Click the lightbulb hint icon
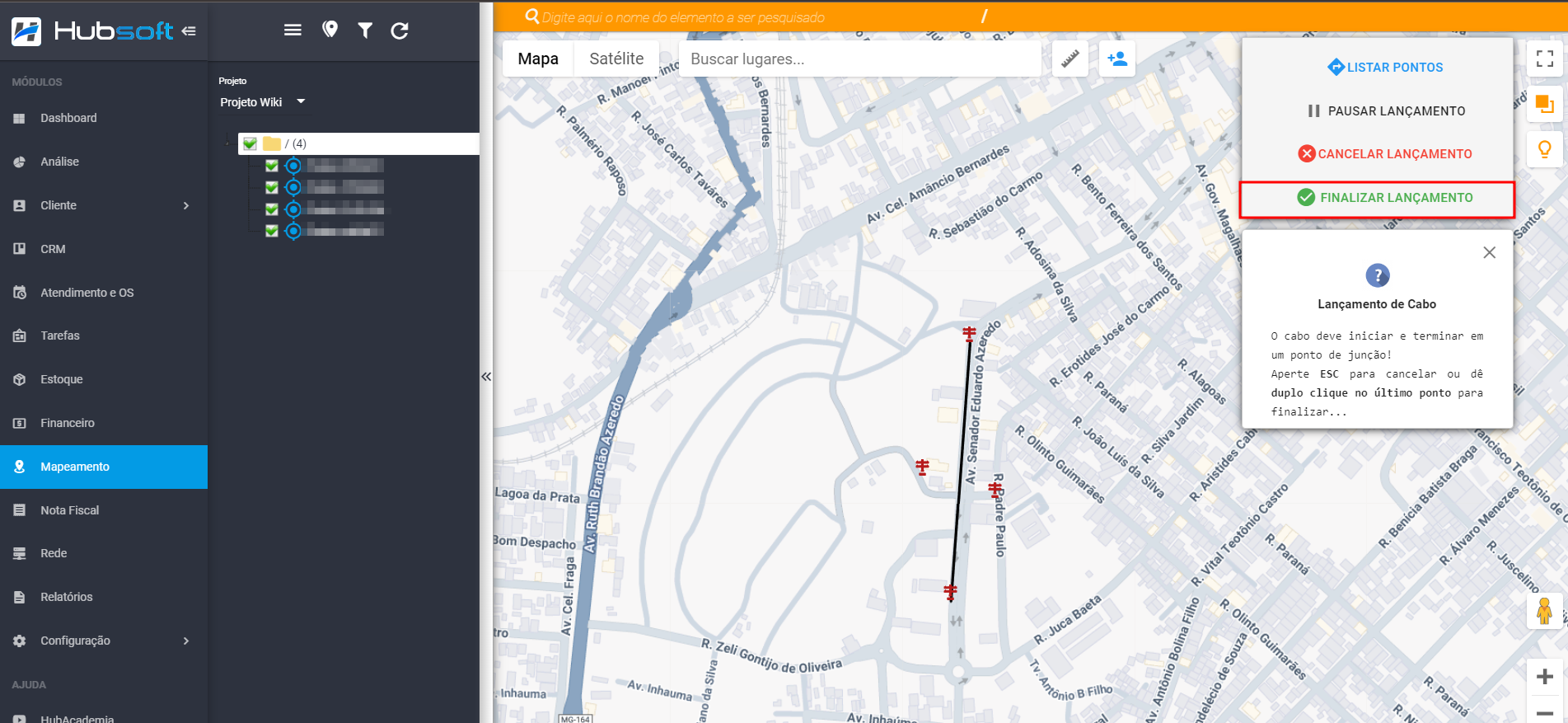 [1545, 149]
